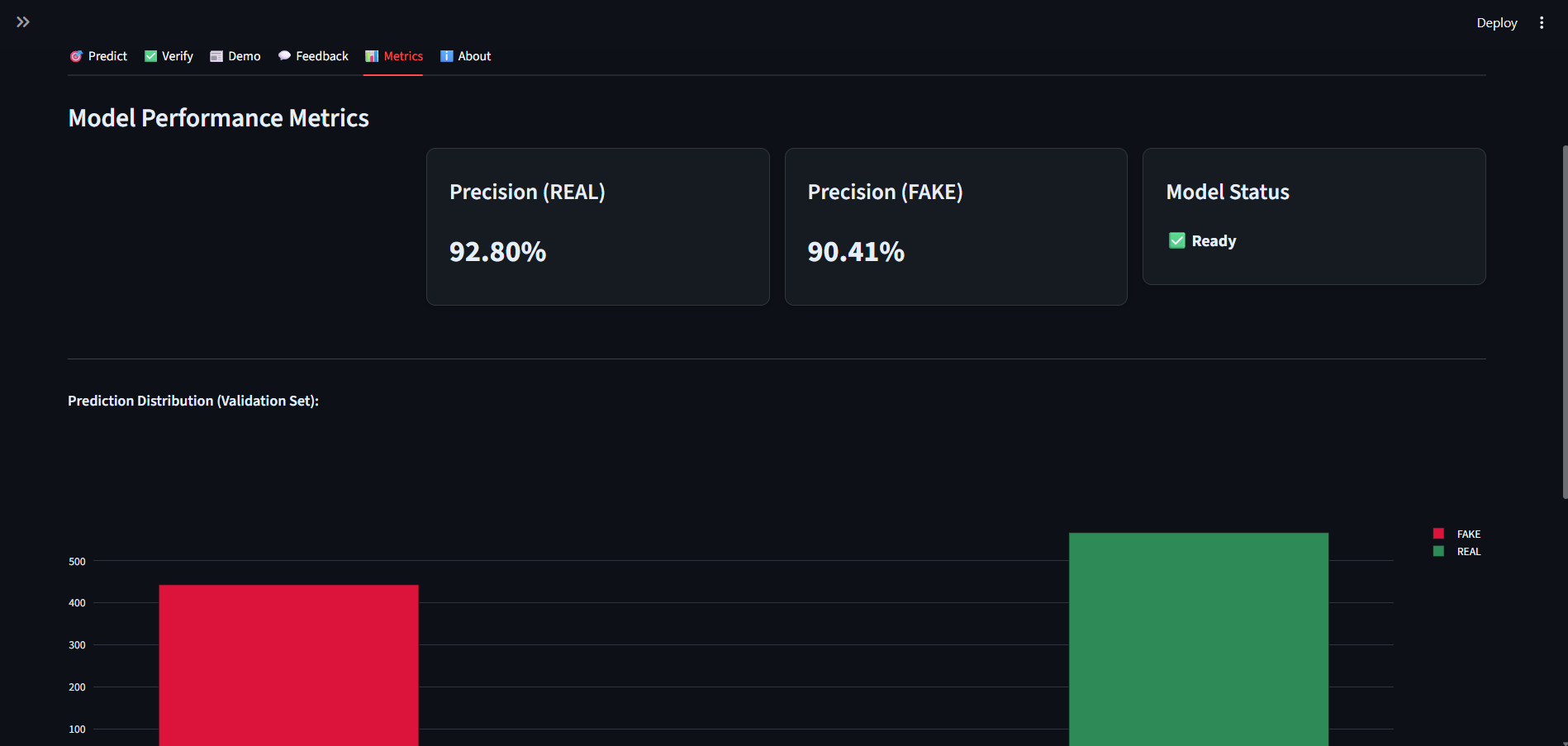The image size is (1568, 746).
Task: Click the About tab info icon
Action: (447, 56)
